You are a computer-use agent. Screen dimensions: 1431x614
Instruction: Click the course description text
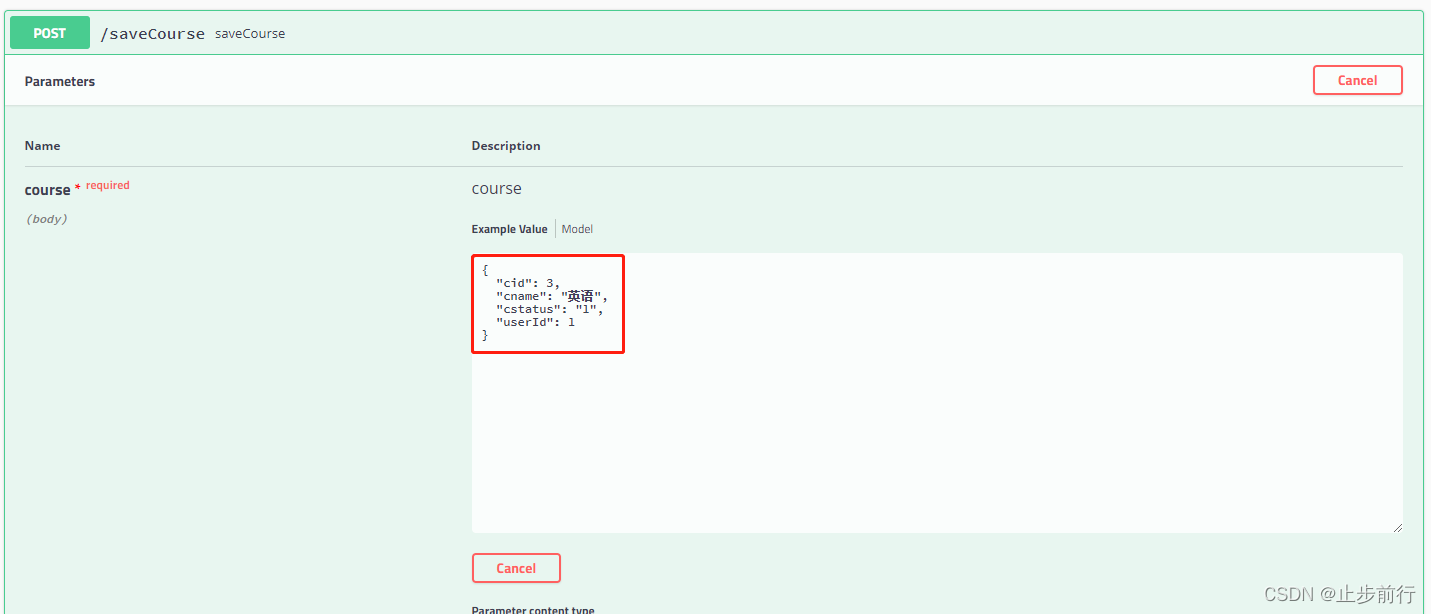[497, 189]
